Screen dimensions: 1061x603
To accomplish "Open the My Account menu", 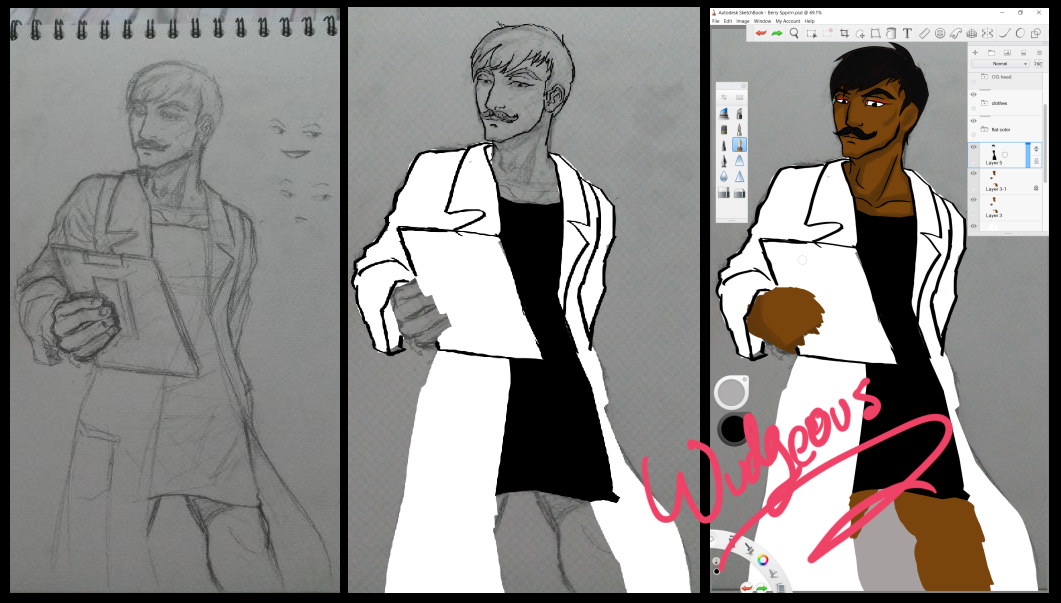I will pos(788,21).
